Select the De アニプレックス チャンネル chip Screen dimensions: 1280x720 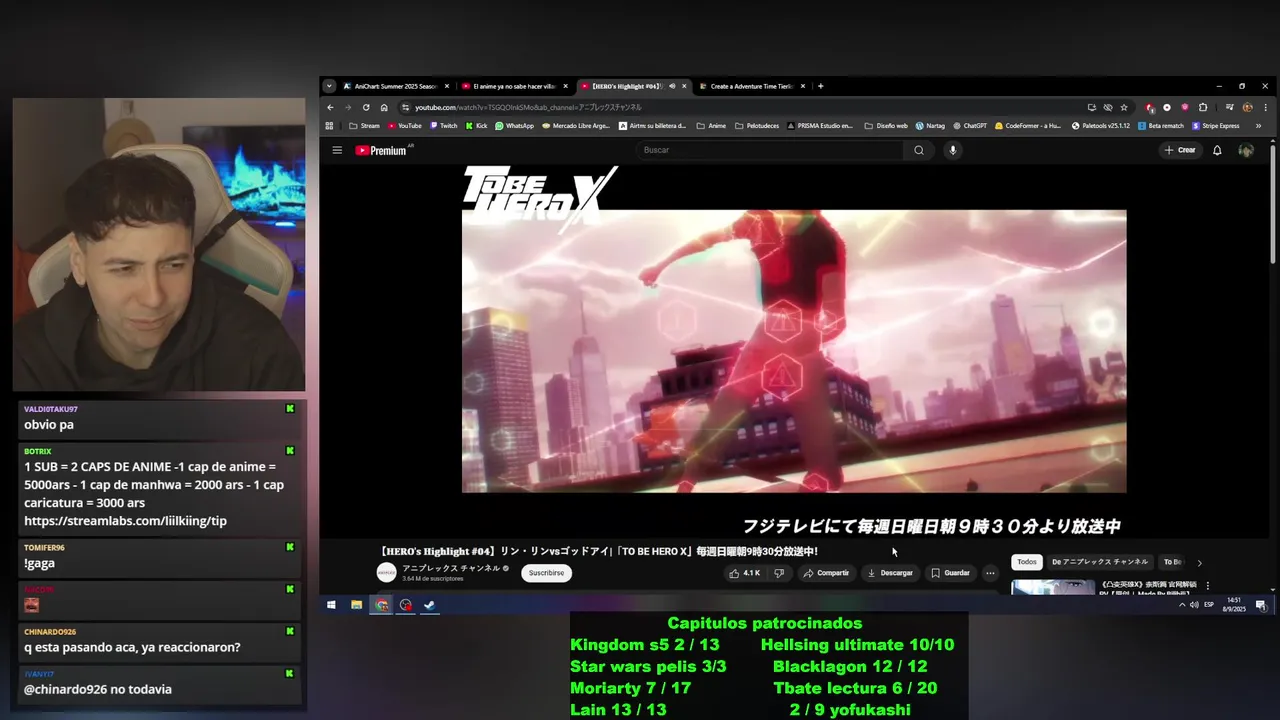pos(1100,562)
